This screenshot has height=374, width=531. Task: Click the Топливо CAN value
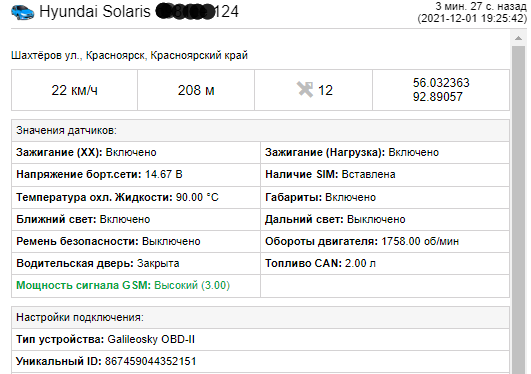(x=360, y=264)
